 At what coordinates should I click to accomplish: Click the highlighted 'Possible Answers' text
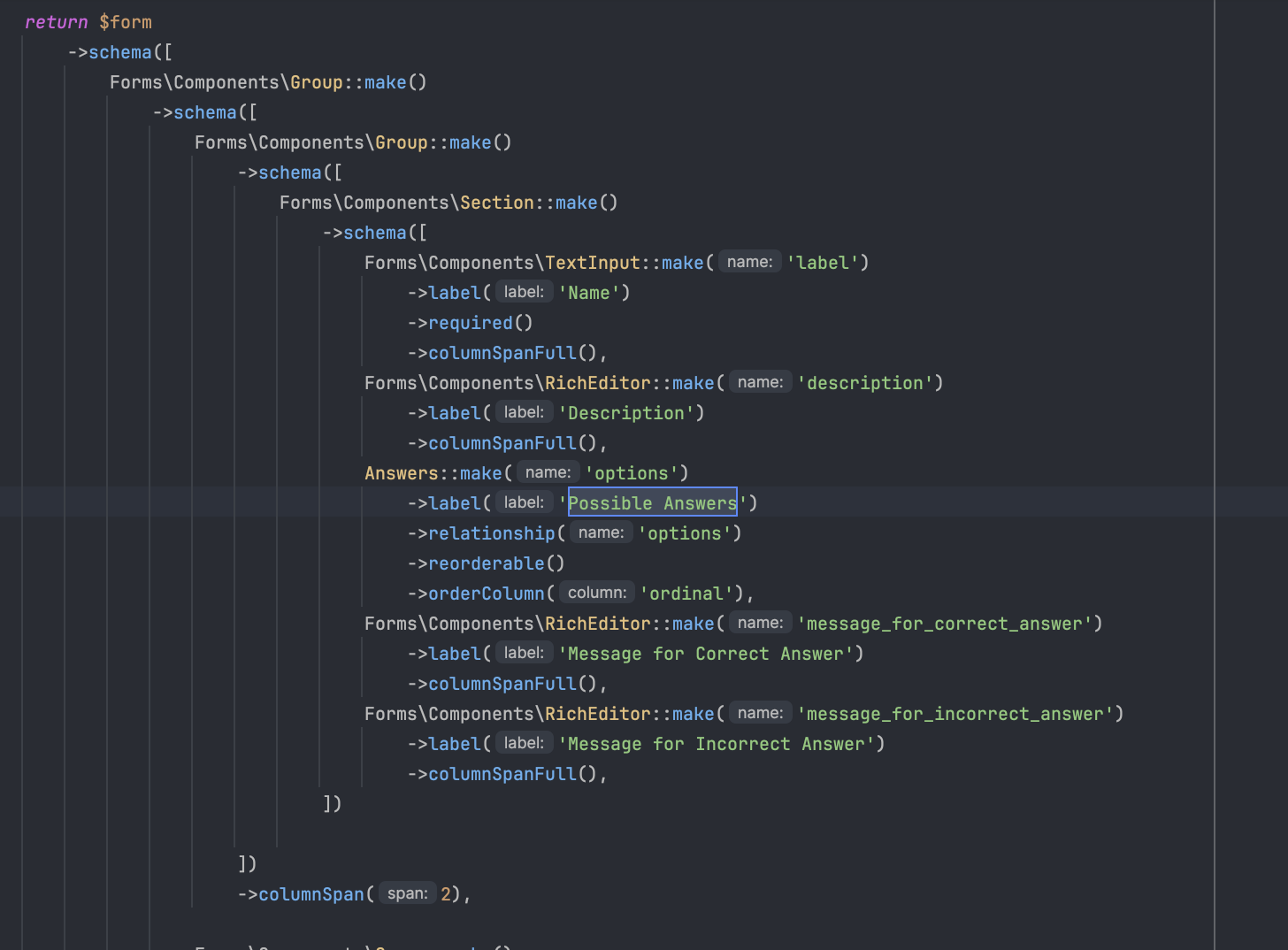click(x=653, y=503)
